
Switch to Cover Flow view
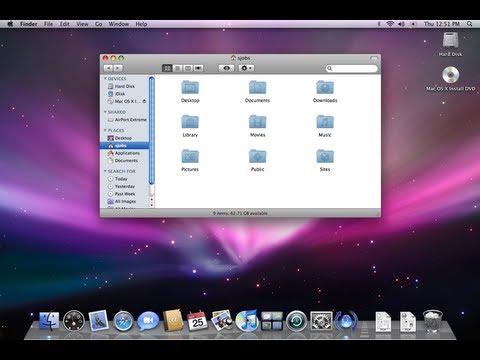[198, 68]
